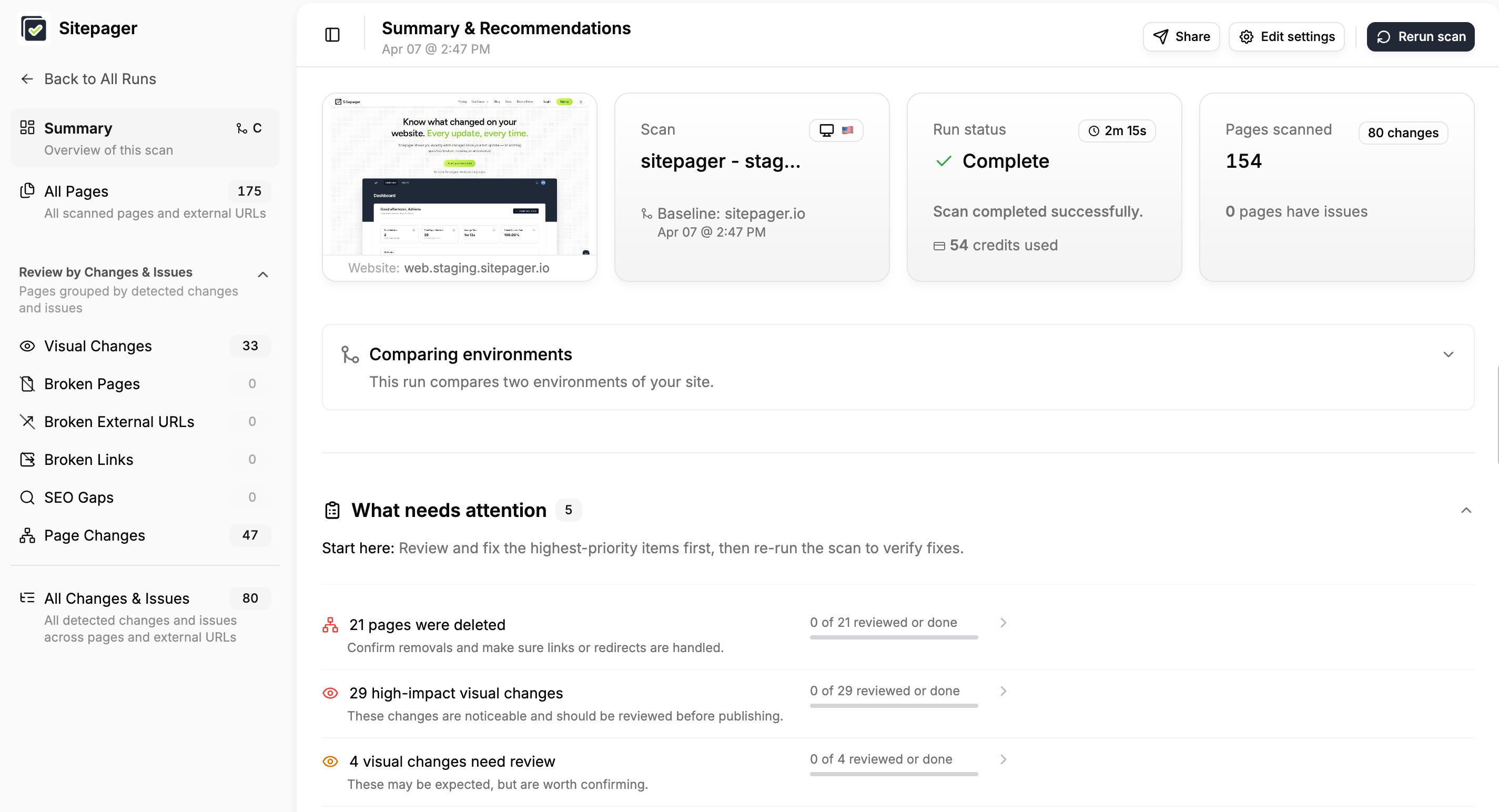Open All Changes & Issues in the sidebar
Viewport: 1499px width, 812px height.
(116, 598)
